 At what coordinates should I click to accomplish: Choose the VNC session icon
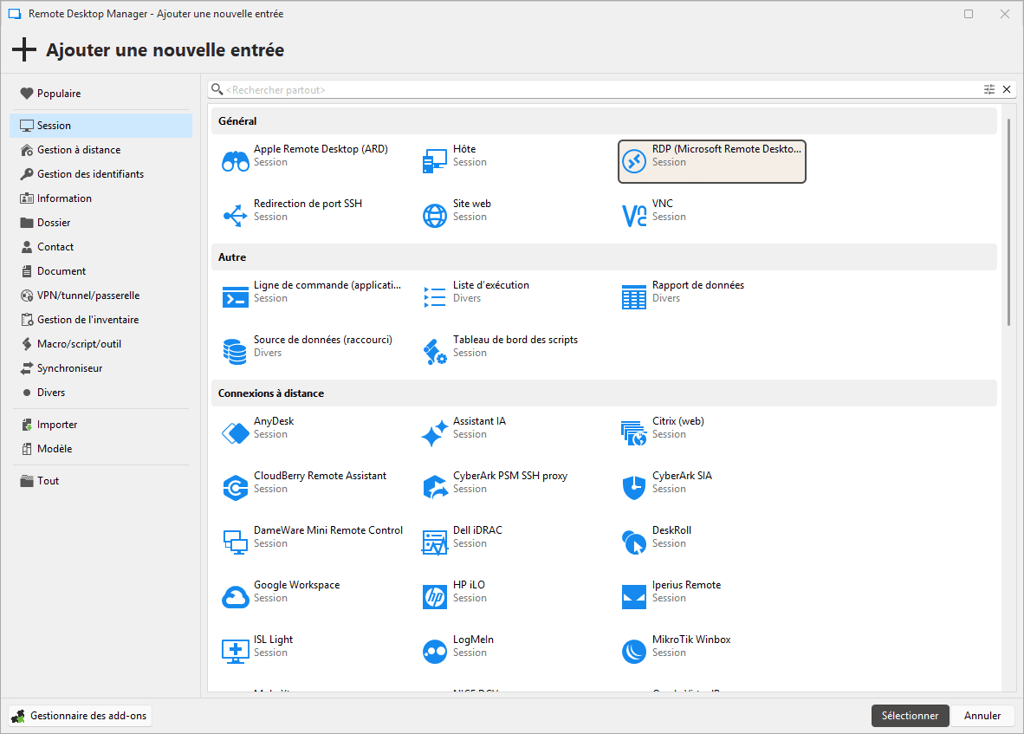(x=634, y=215)
